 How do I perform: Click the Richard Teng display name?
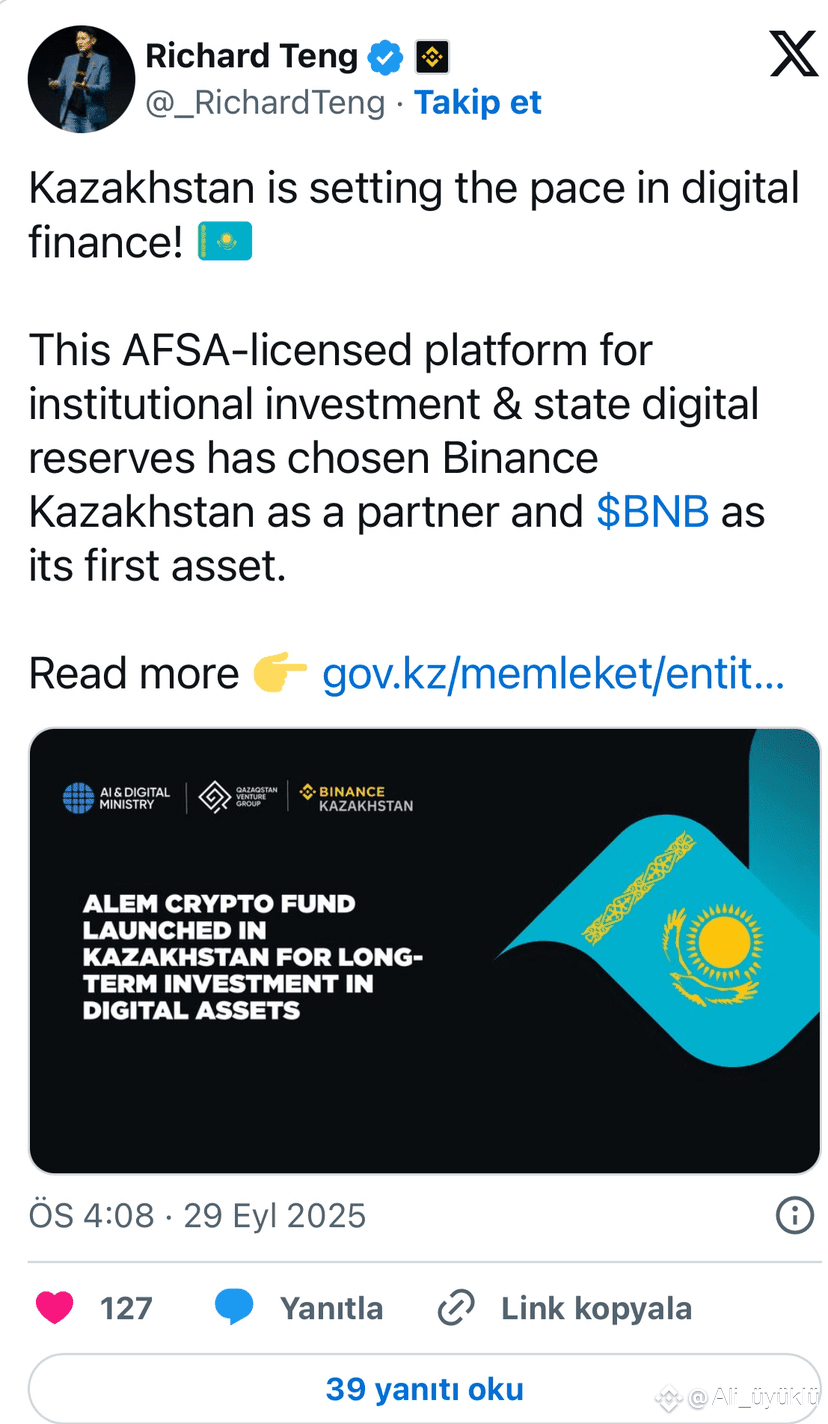click(x=252, y=56)
